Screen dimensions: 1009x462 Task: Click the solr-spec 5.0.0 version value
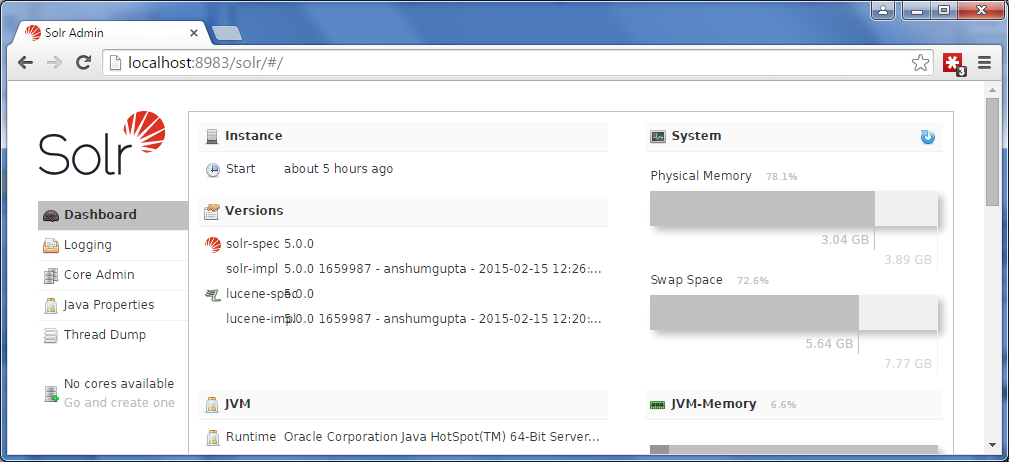pos(299,244)
